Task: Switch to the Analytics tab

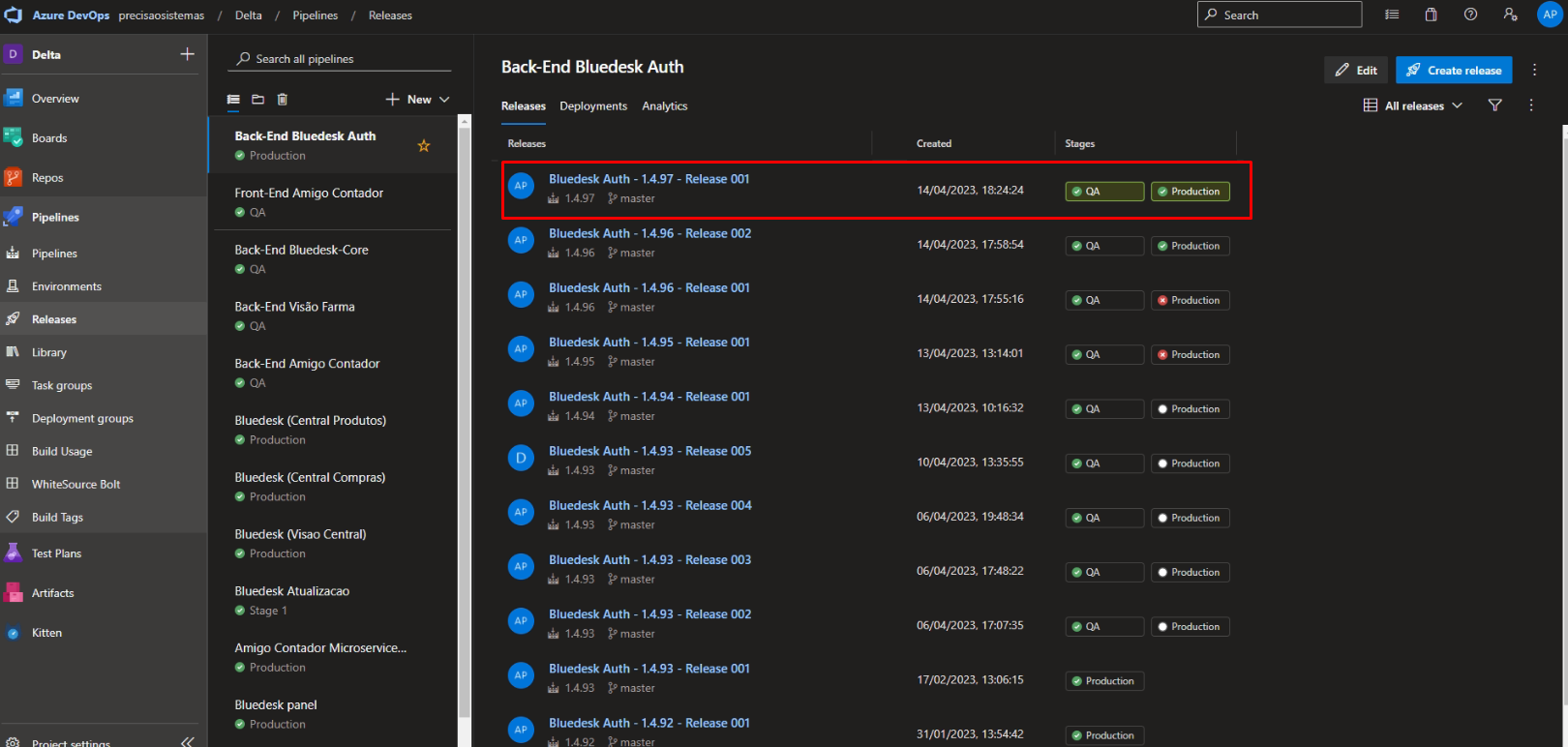Action: point(665,106)
